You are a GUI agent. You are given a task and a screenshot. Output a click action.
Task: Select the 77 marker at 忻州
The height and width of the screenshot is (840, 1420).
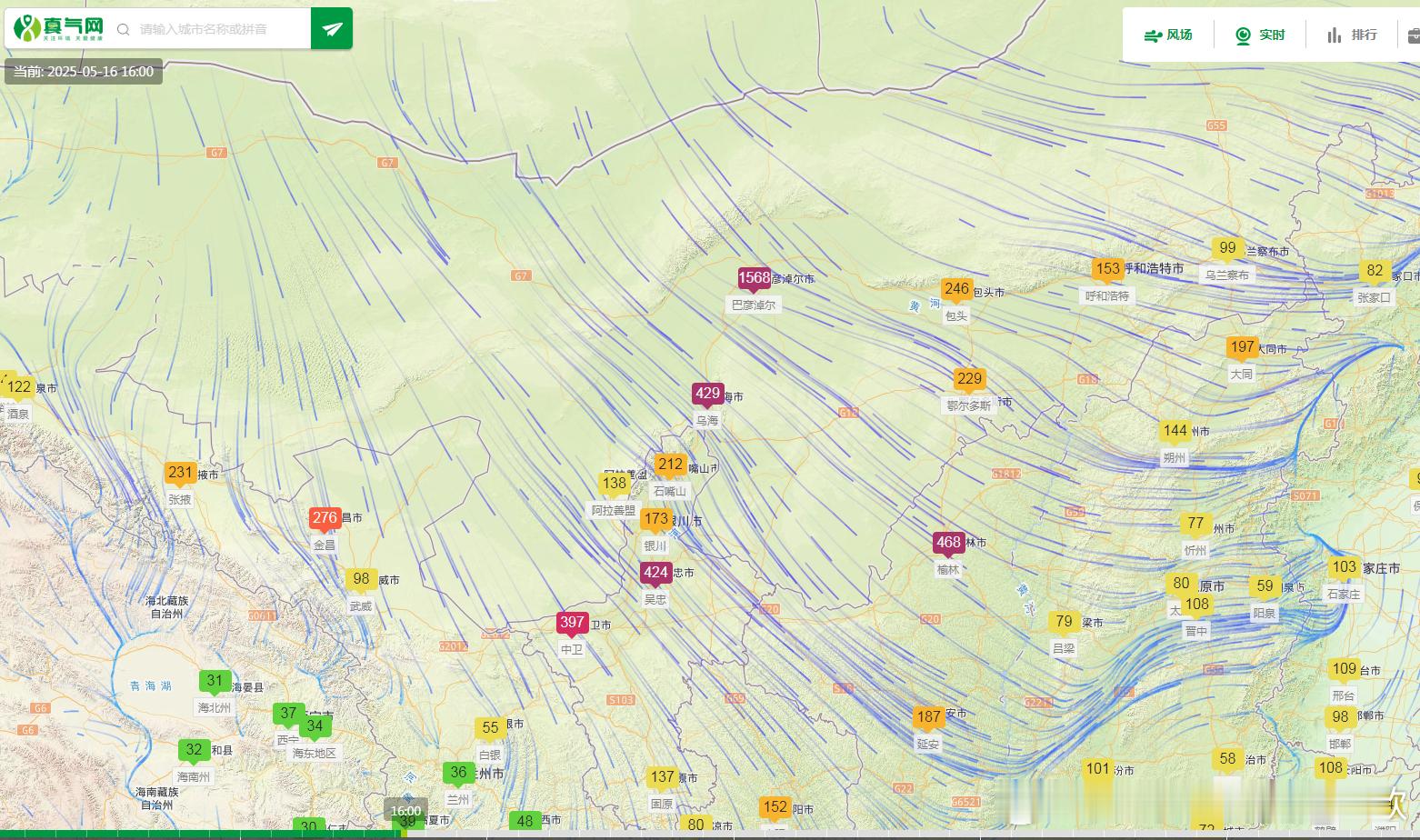tap(1195, 524)
